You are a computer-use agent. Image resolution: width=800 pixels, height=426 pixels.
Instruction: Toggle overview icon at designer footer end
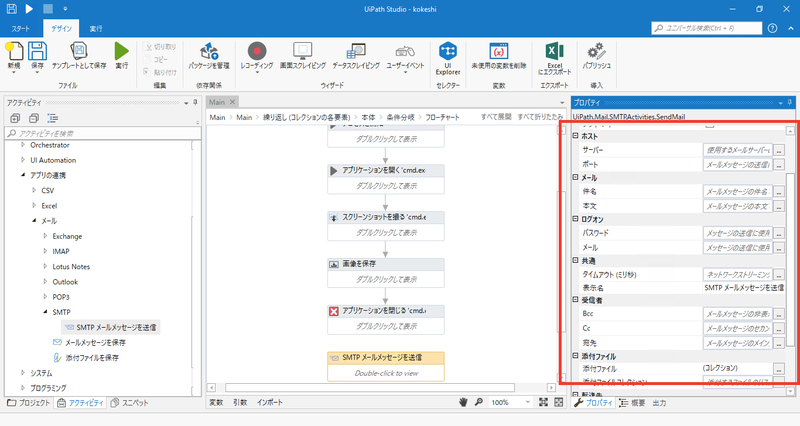point(559,403)
